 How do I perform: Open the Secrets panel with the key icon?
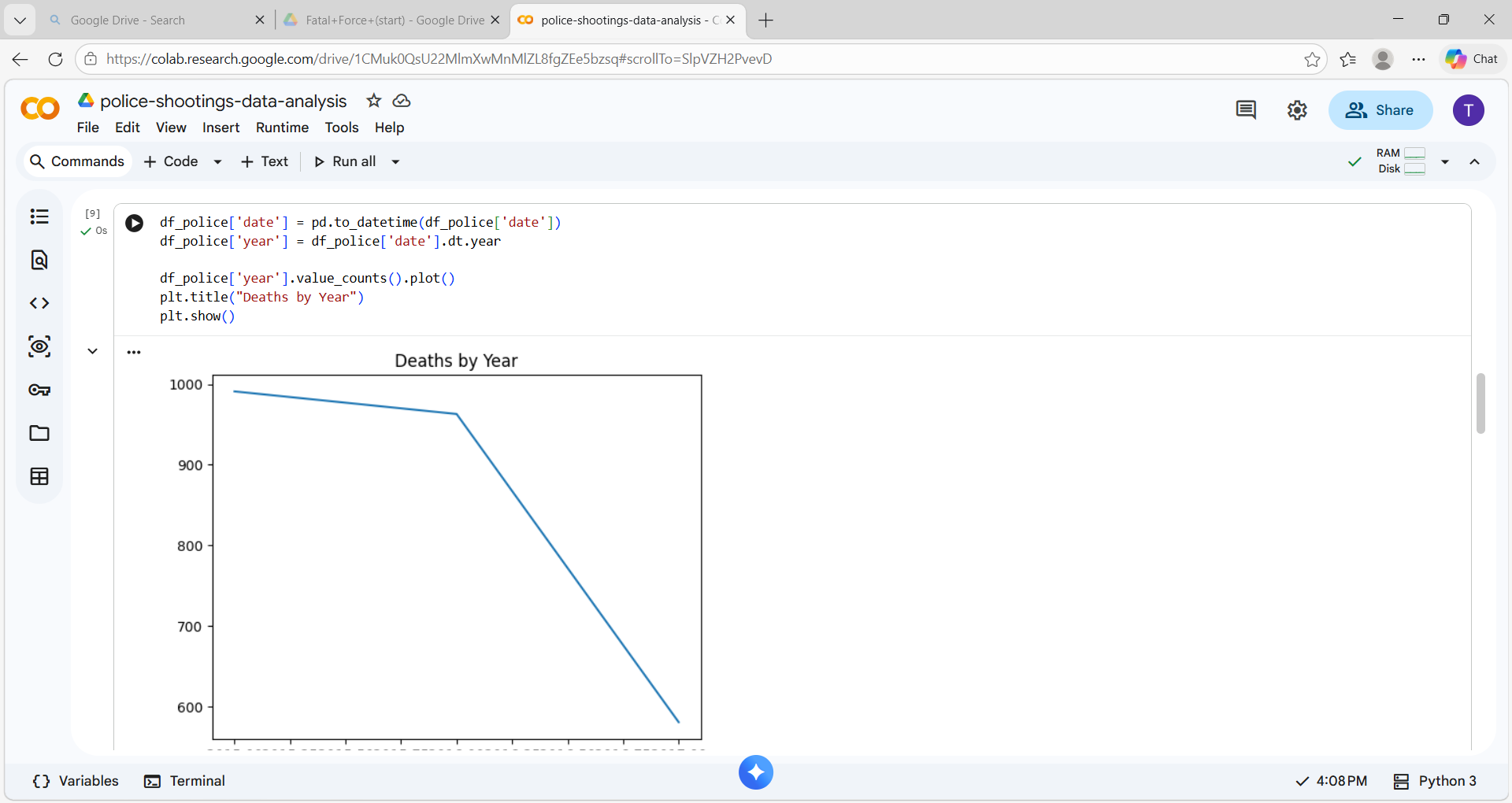coord(39,389)
